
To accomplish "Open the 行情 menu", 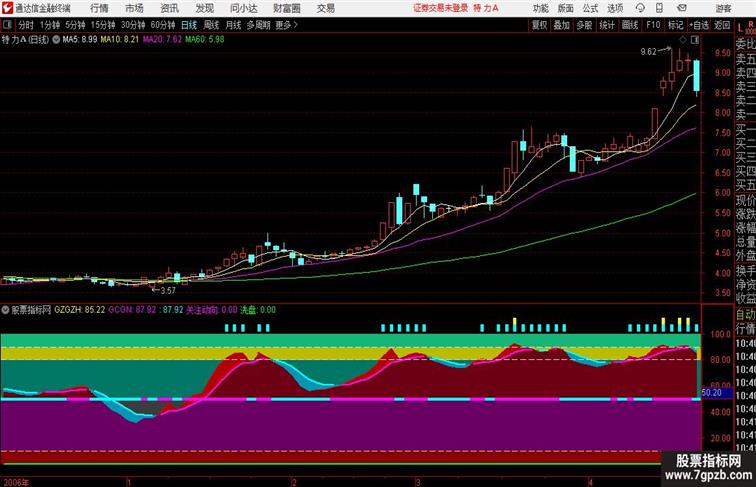I will 99,8.
